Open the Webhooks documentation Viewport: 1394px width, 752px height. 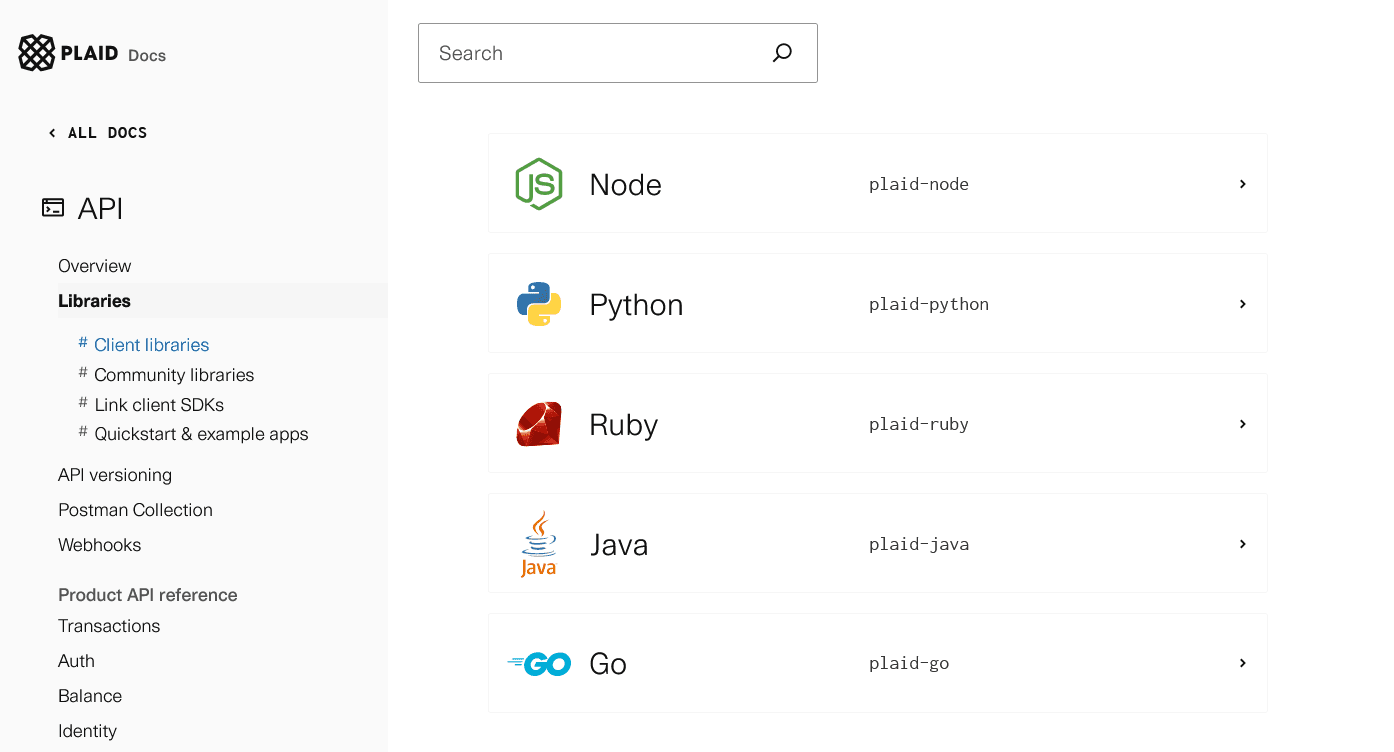coord(99,544)
